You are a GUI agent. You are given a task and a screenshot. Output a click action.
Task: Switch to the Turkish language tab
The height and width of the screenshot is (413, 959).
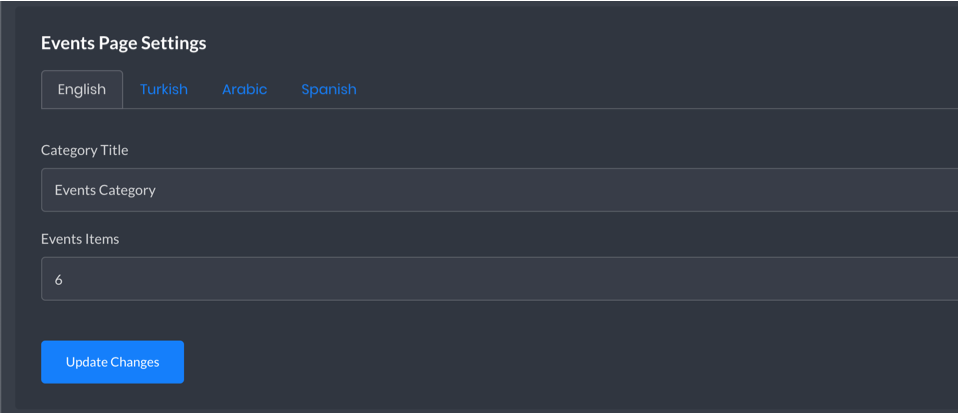pos(164,89)
